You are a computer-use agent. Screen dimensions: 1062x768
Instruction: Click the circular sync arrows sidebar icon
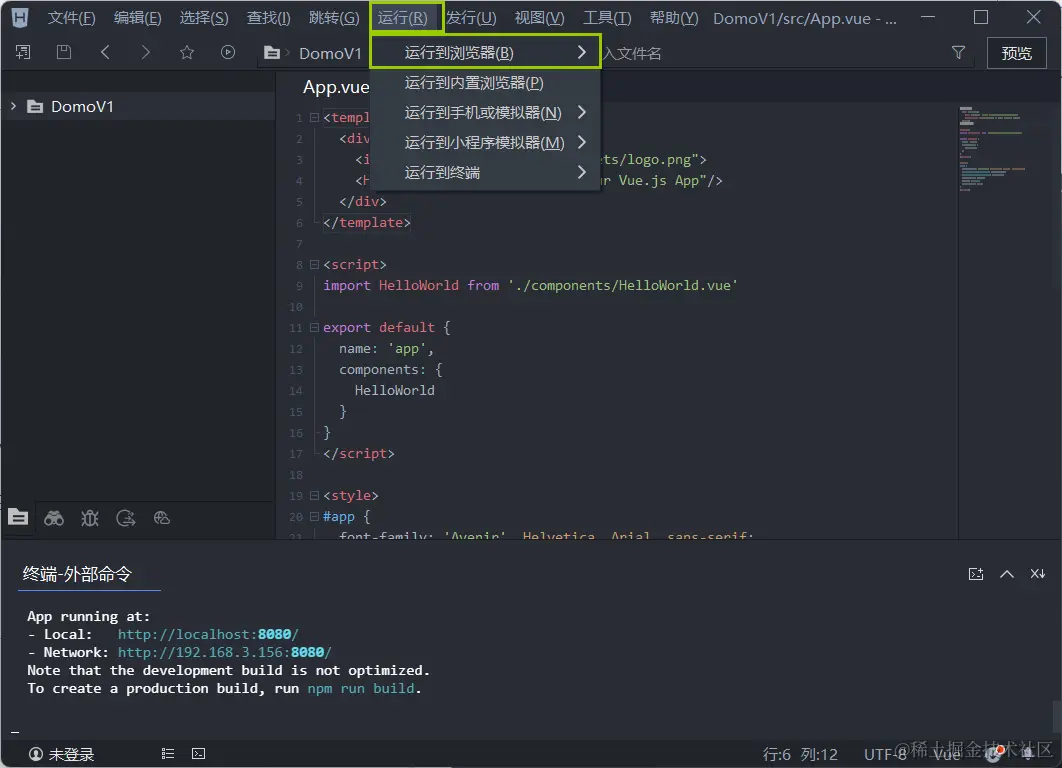(126, 519)
